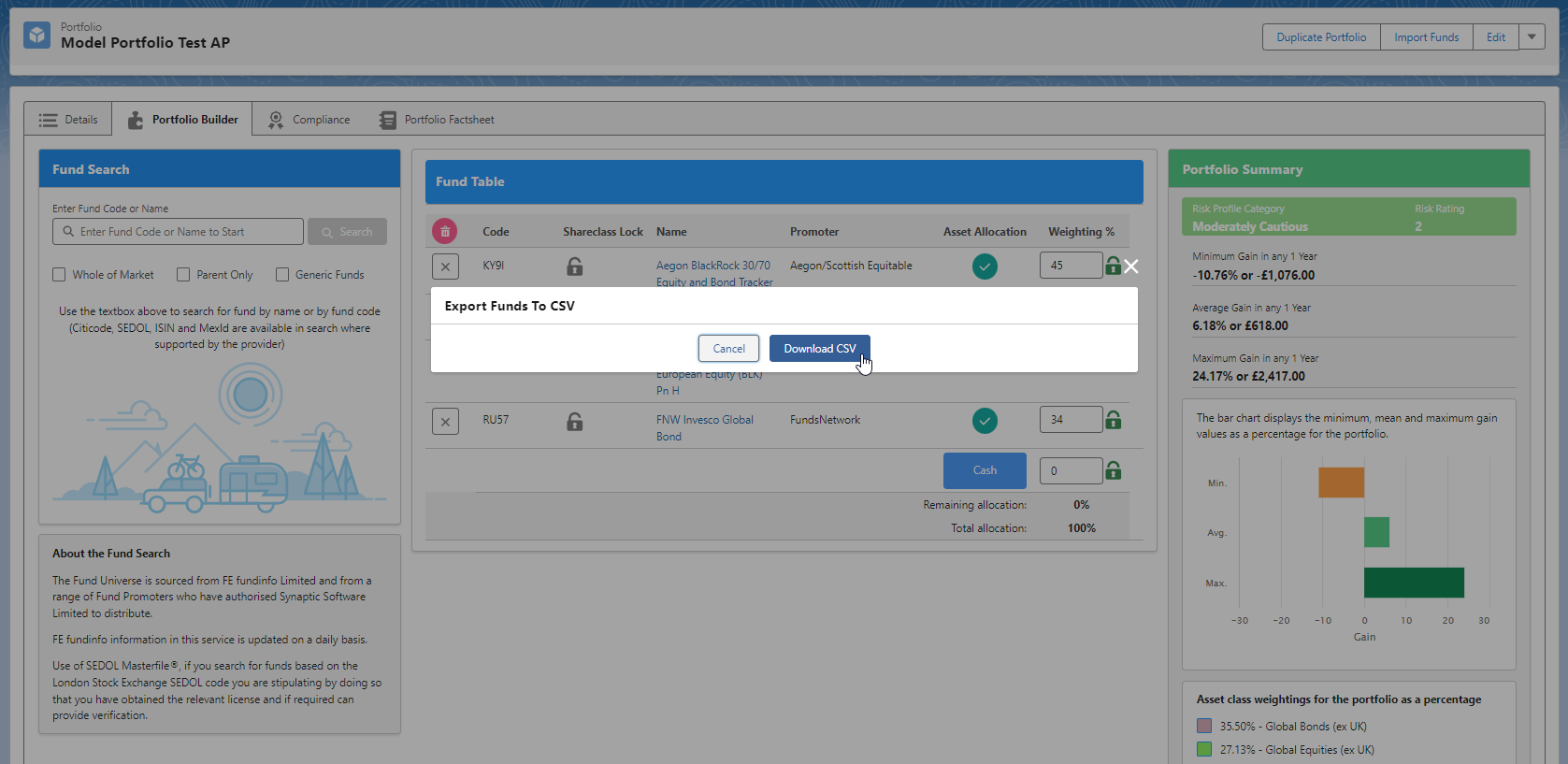The height and width of the screenshot is (764, 1568).
Task: Click asset allocation checkmark for RU57
Action: [x=985, y=421]
